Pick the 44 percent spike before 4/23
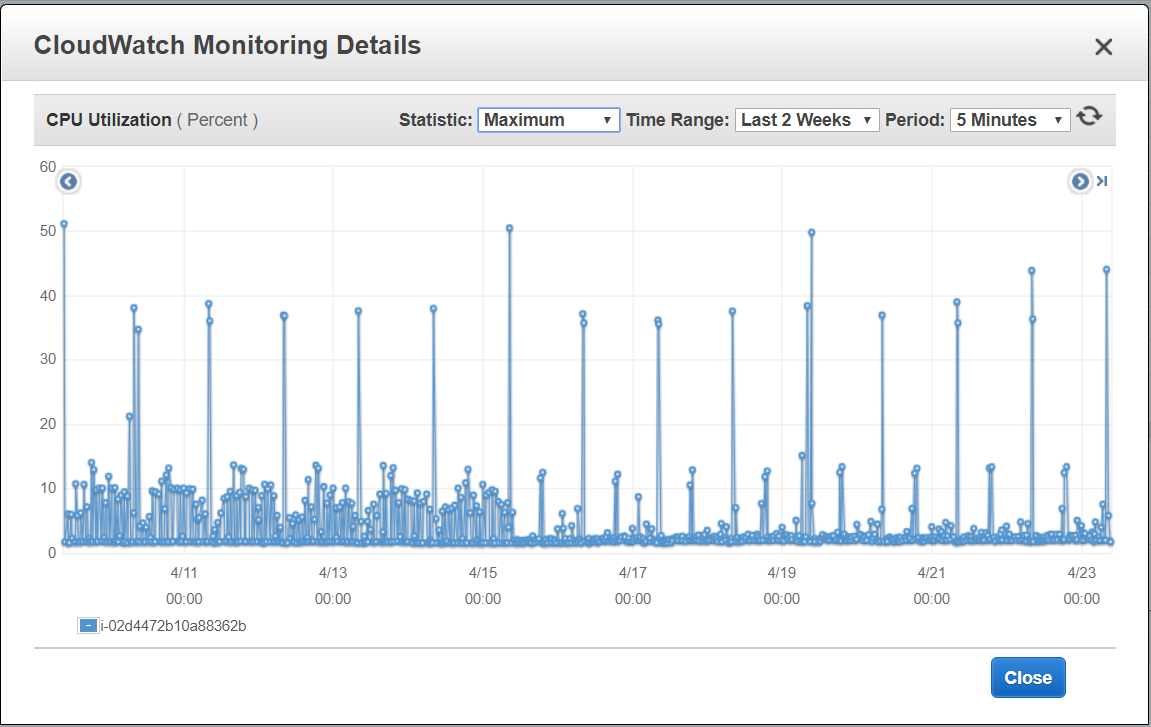 [x=1031, y=270]
